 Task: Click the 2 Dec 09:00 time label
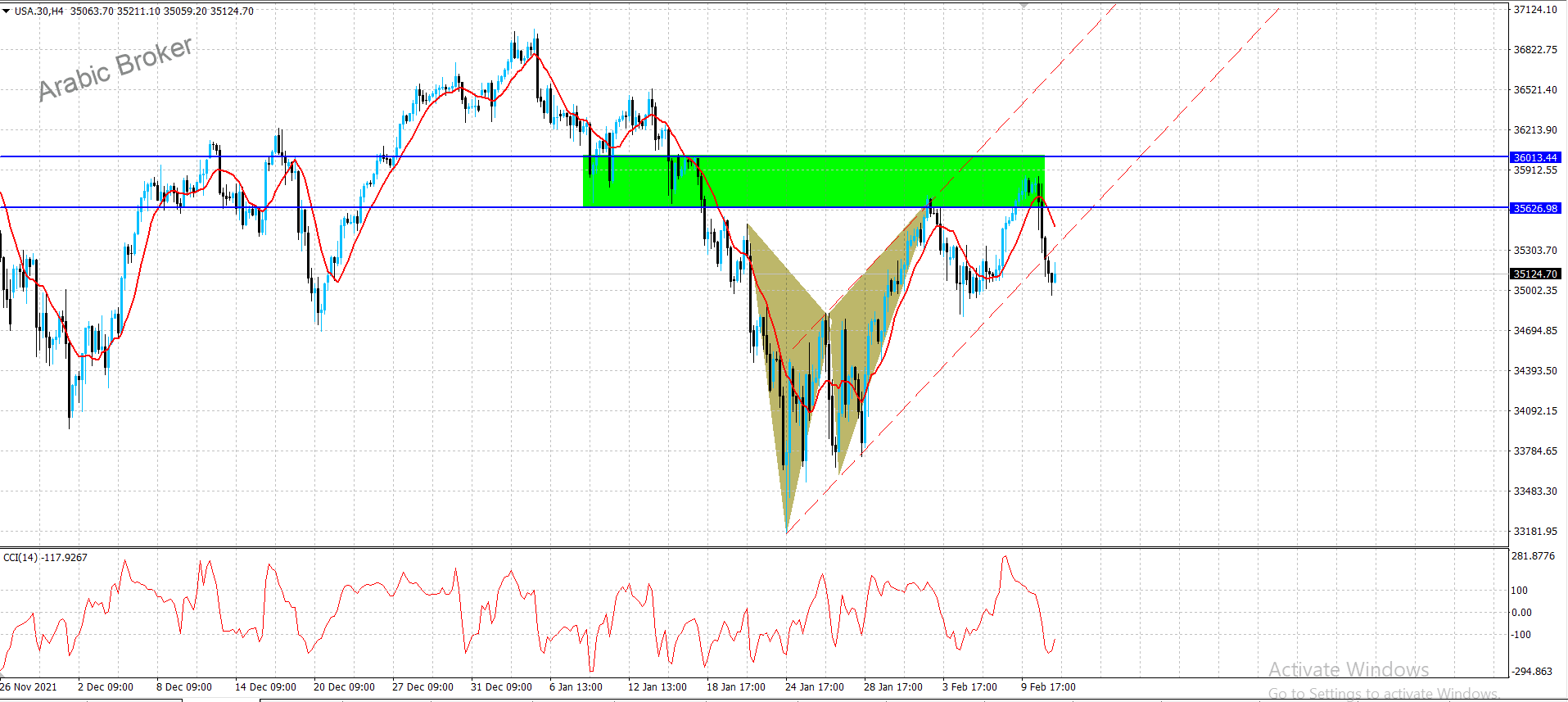[106, 687]
